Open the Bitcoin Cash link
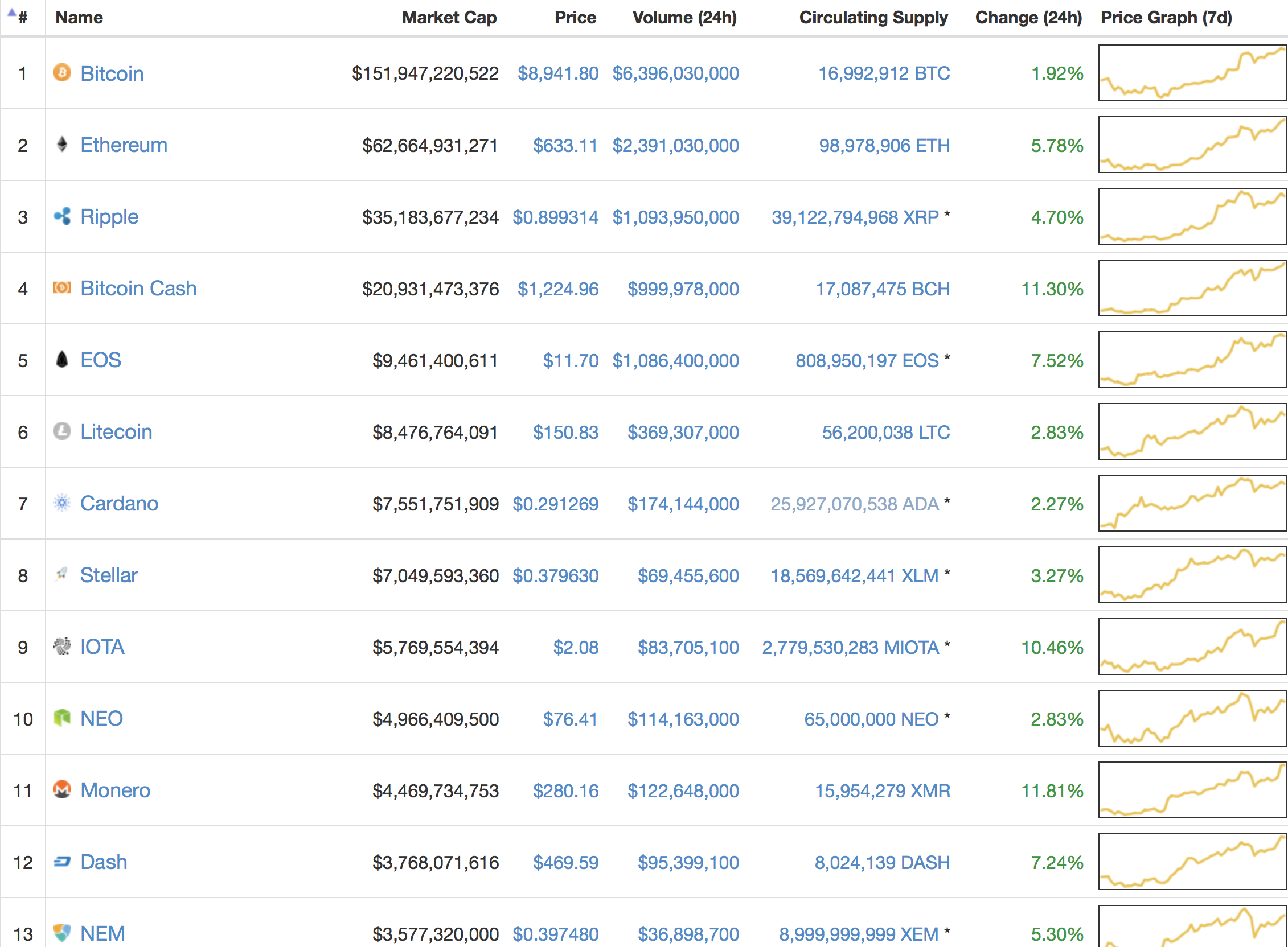Screen dimensions: 1288x947 [138, 289]
